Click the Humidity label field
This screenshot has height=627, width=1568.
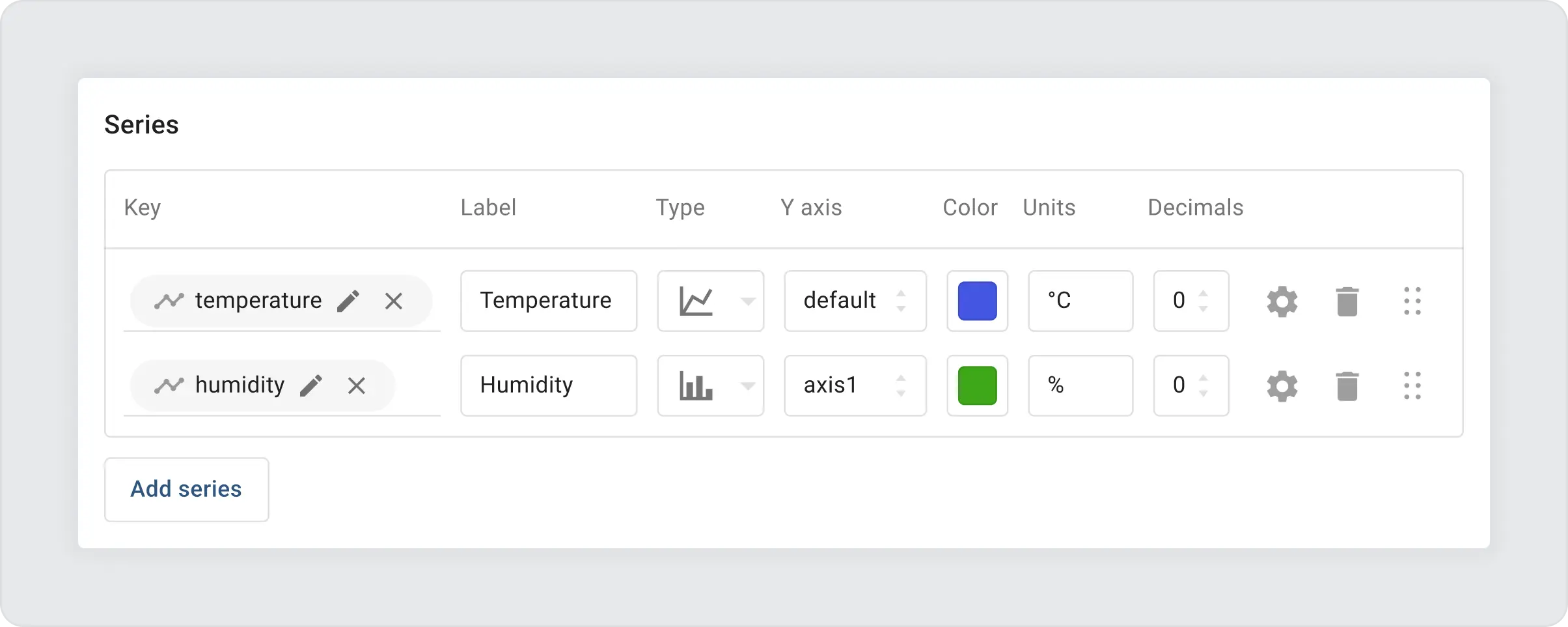click(x=547, y=385)
